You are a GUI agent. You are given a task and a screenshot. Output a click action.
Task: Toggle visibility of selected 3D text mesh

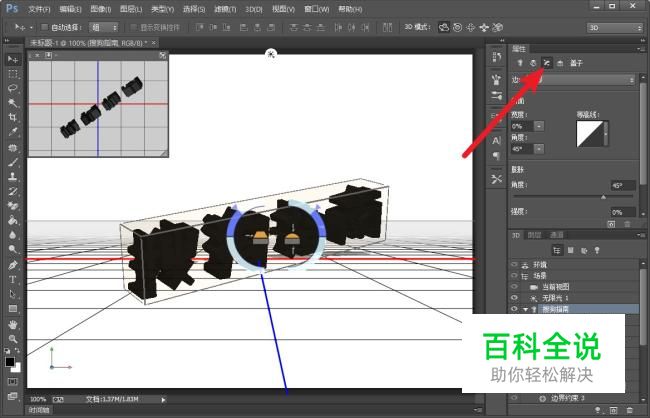pyautogui.click(x=514, y=309)
